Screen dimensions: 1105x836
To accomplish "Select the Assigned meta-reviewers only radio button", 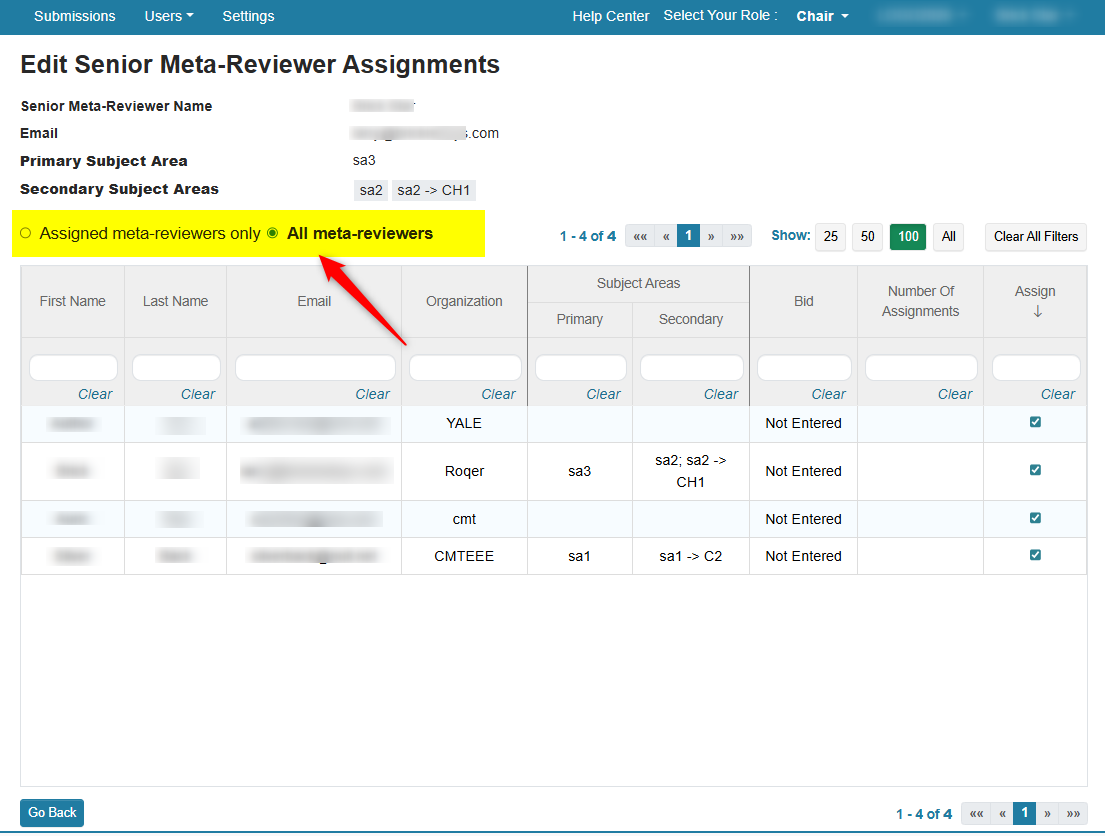I will (x=26, y=234).
